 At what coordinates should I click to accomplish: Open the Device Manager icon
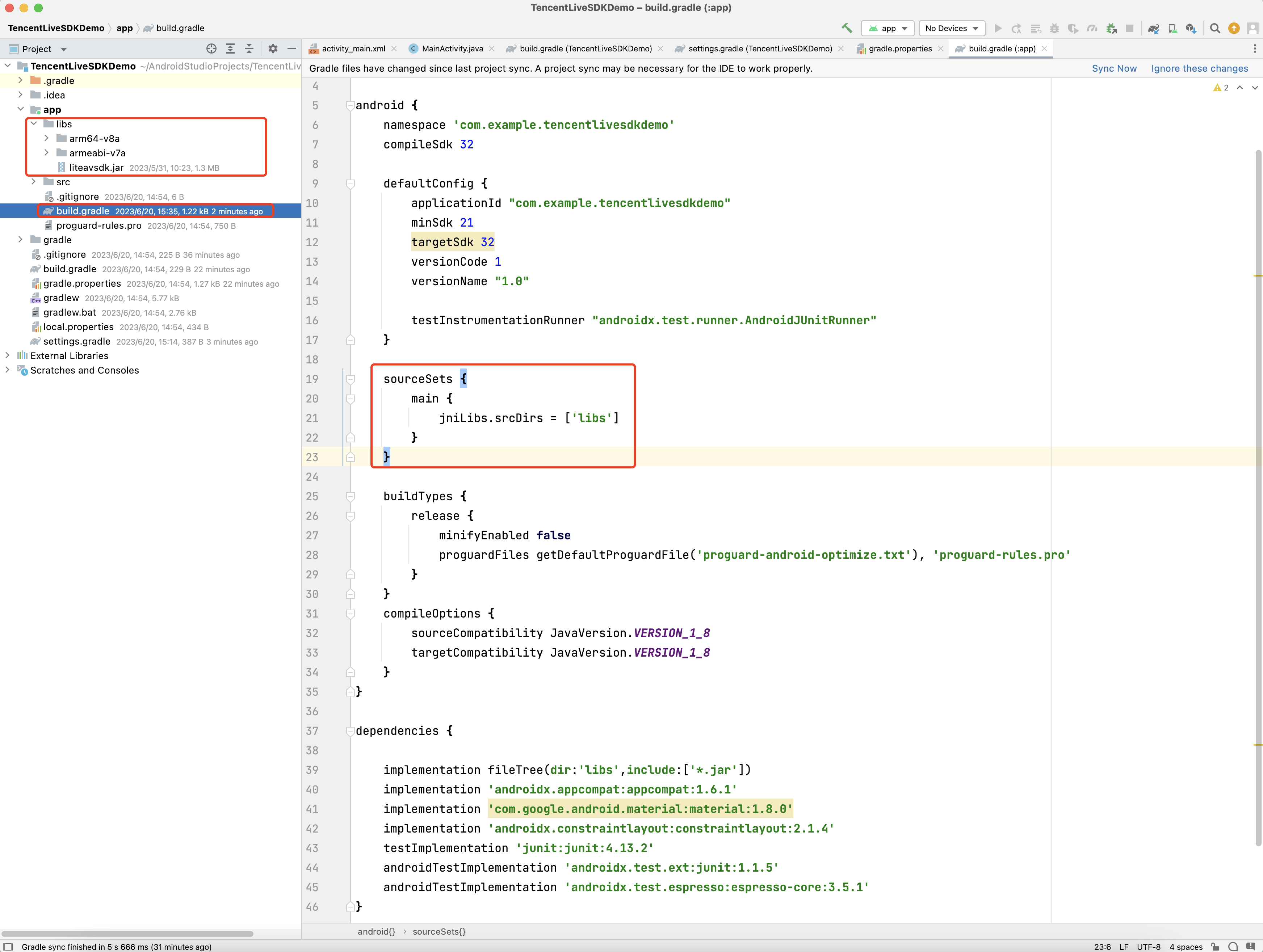tap(1172, 28)
